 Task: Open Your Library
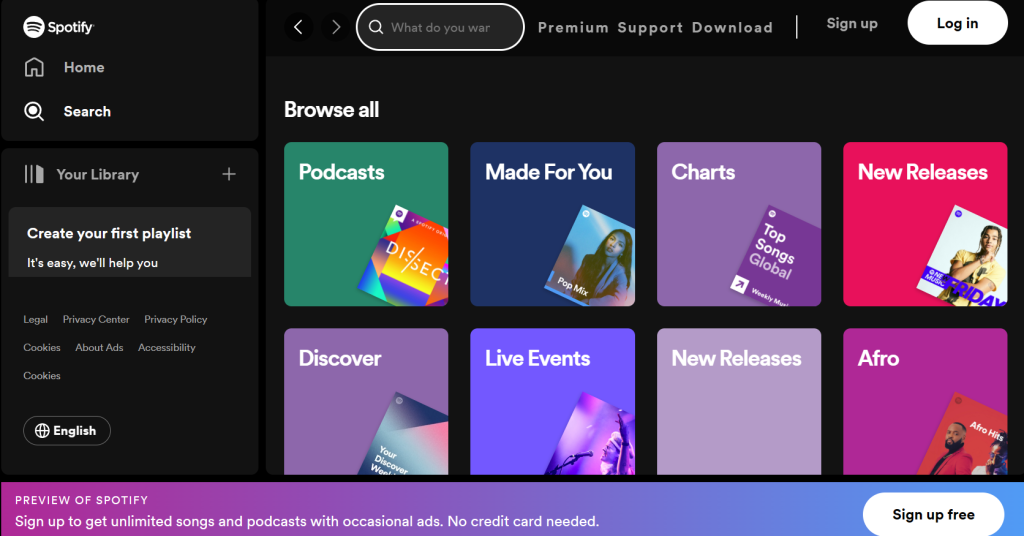(x=82, y=174)
